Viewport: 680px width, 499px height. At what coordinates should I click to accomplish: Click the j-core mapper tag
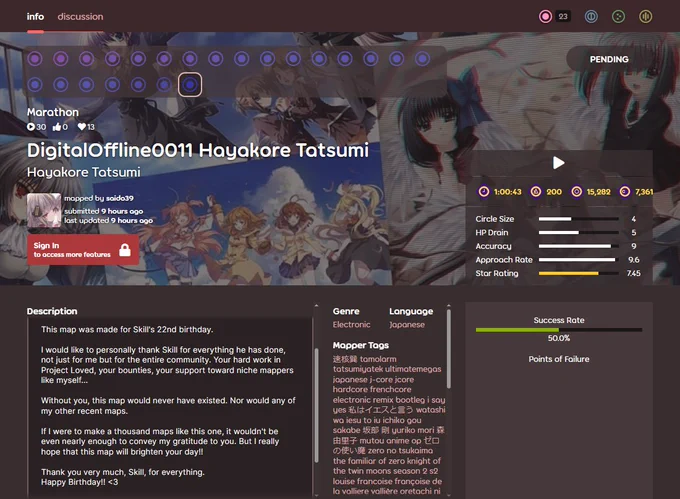[x=382, y=379]
